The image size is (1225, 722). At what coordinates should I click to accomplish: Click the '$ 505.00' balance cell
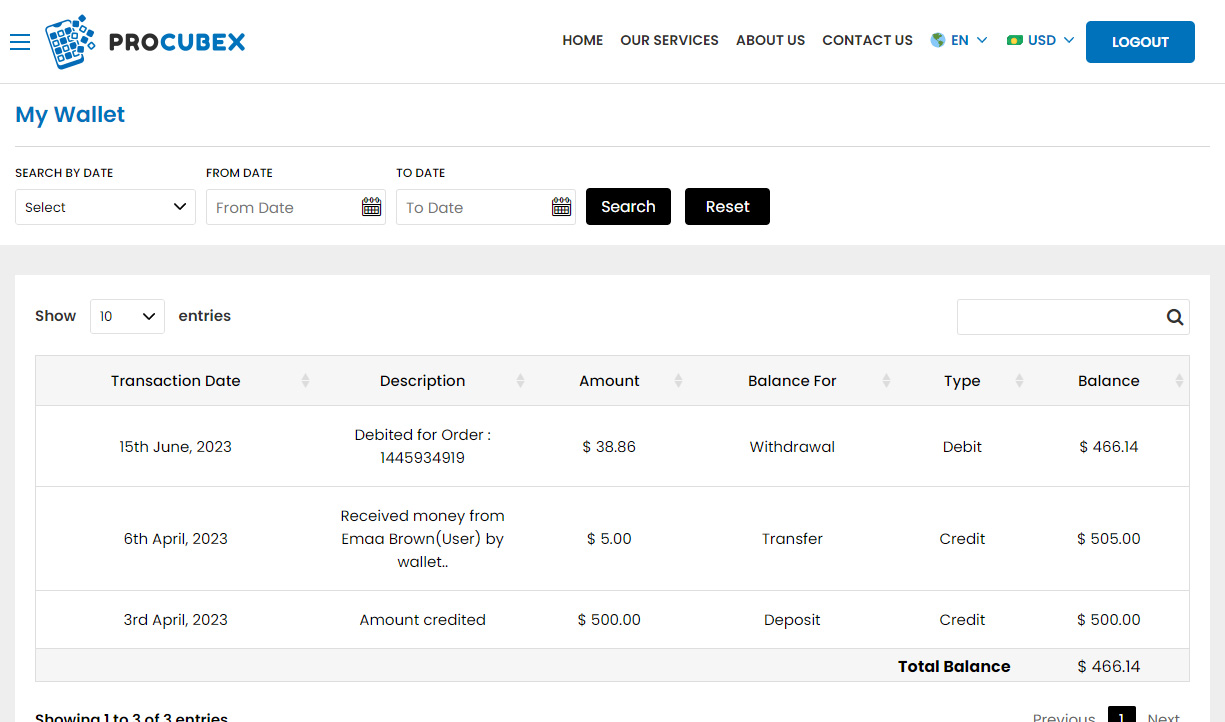click(x=1109, y=539)
